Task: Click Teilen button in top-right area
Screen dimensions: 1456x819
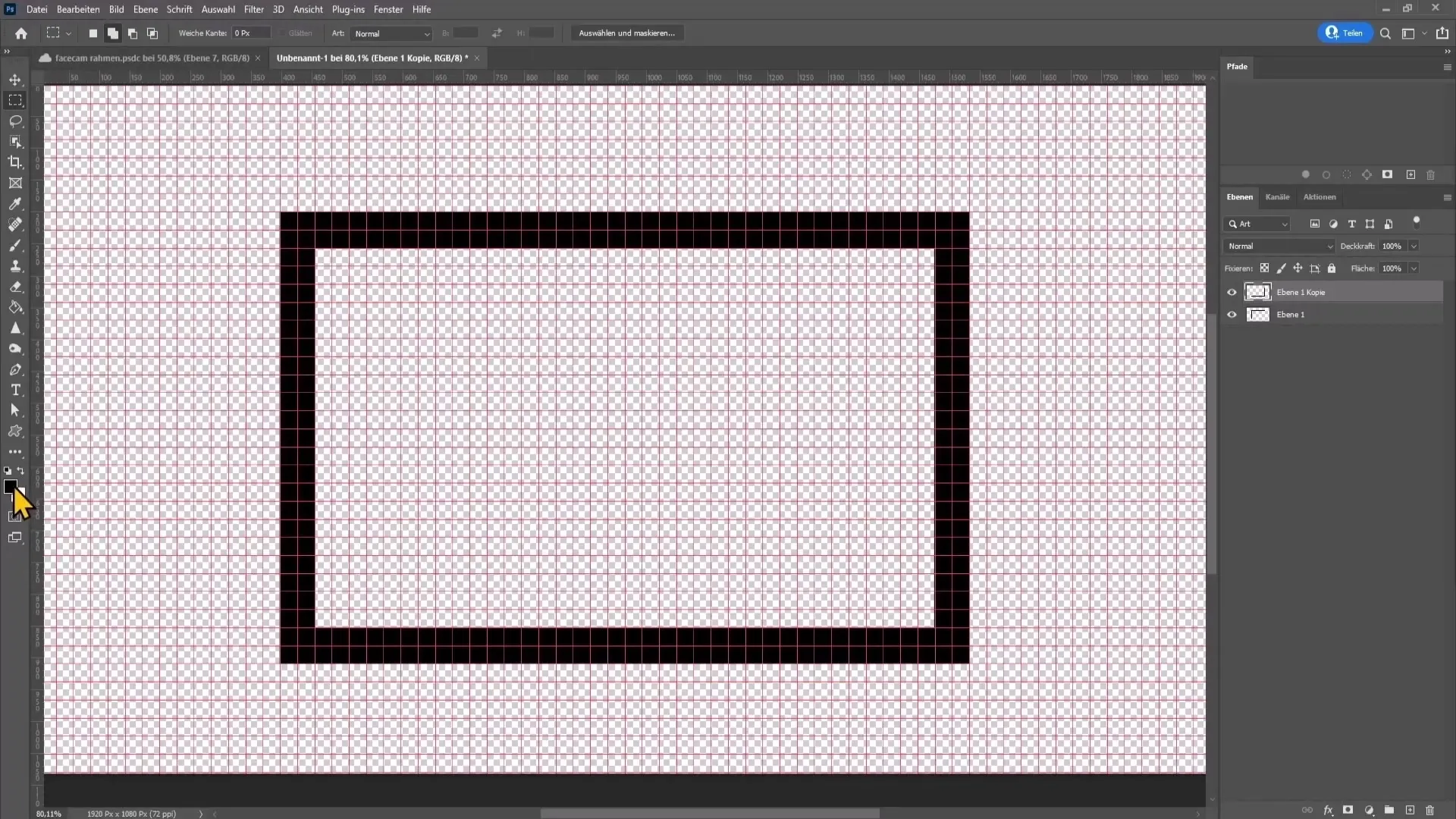Action: (1345, 33)
